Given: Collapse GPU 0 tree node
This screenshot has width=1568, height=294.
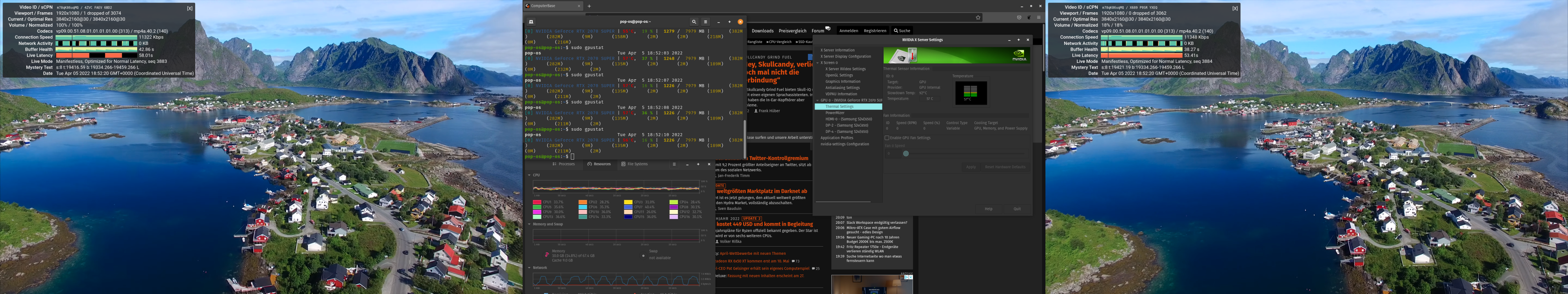Looking at the screenshot, I should [818, 100].
